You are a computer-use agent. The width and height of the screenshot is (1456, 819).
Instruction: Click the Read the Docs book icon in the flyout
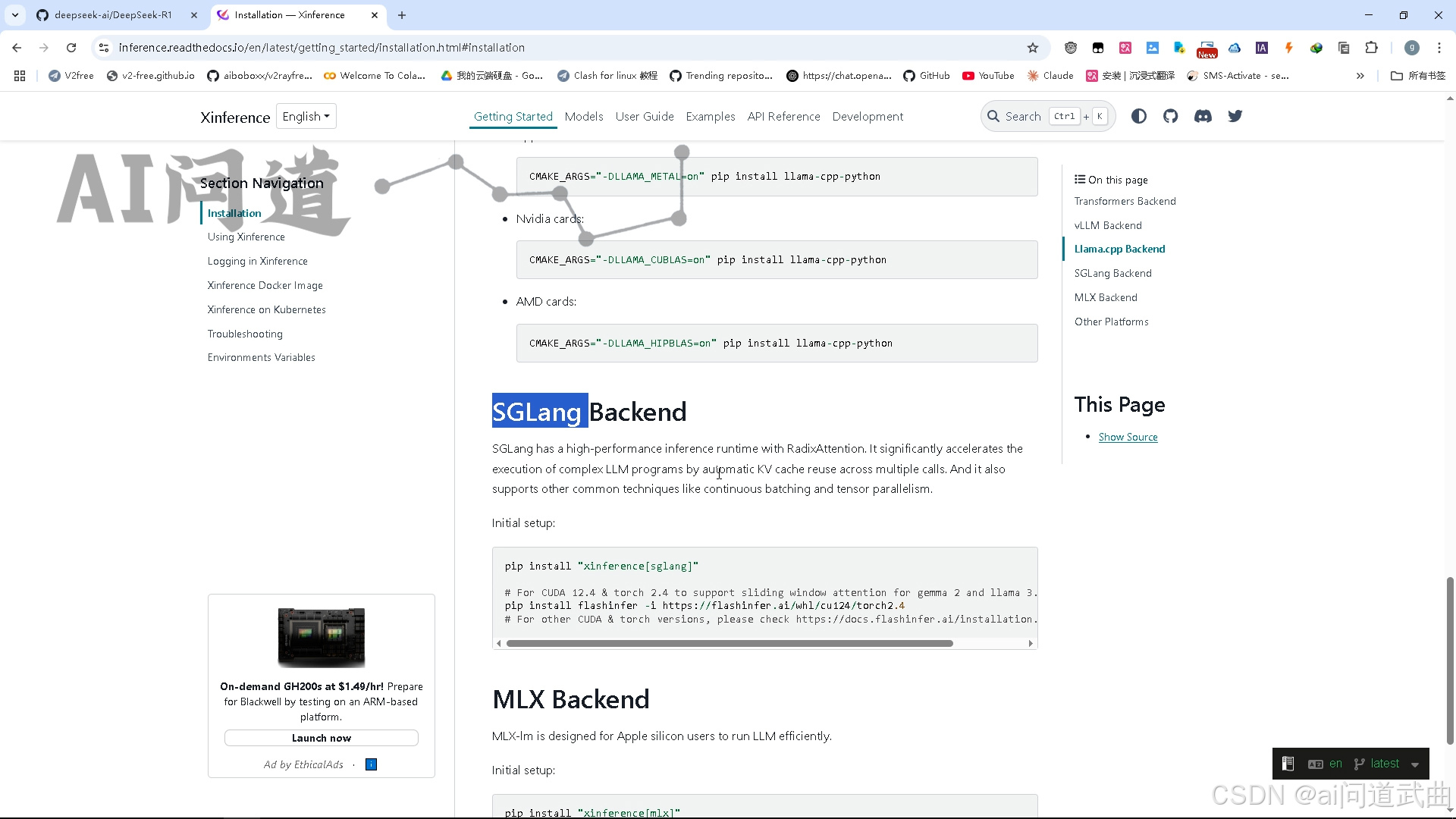click(x=1287, y=763)
